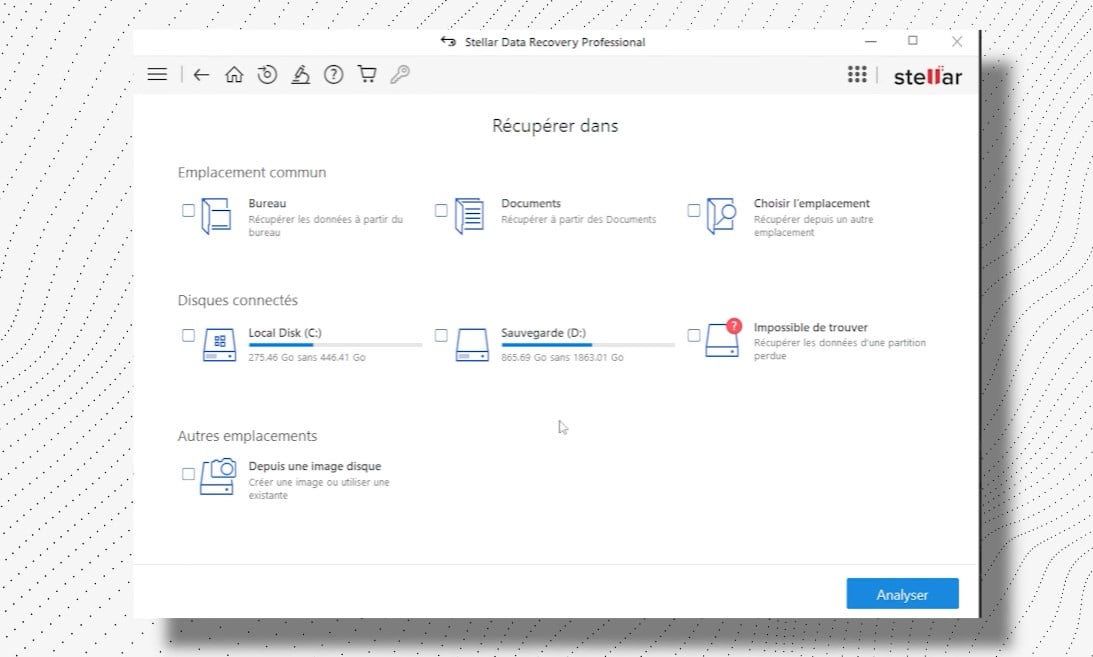Check the Bureau checkbox
Viewport: 1093px width, 657px height.
pos(189,211)
